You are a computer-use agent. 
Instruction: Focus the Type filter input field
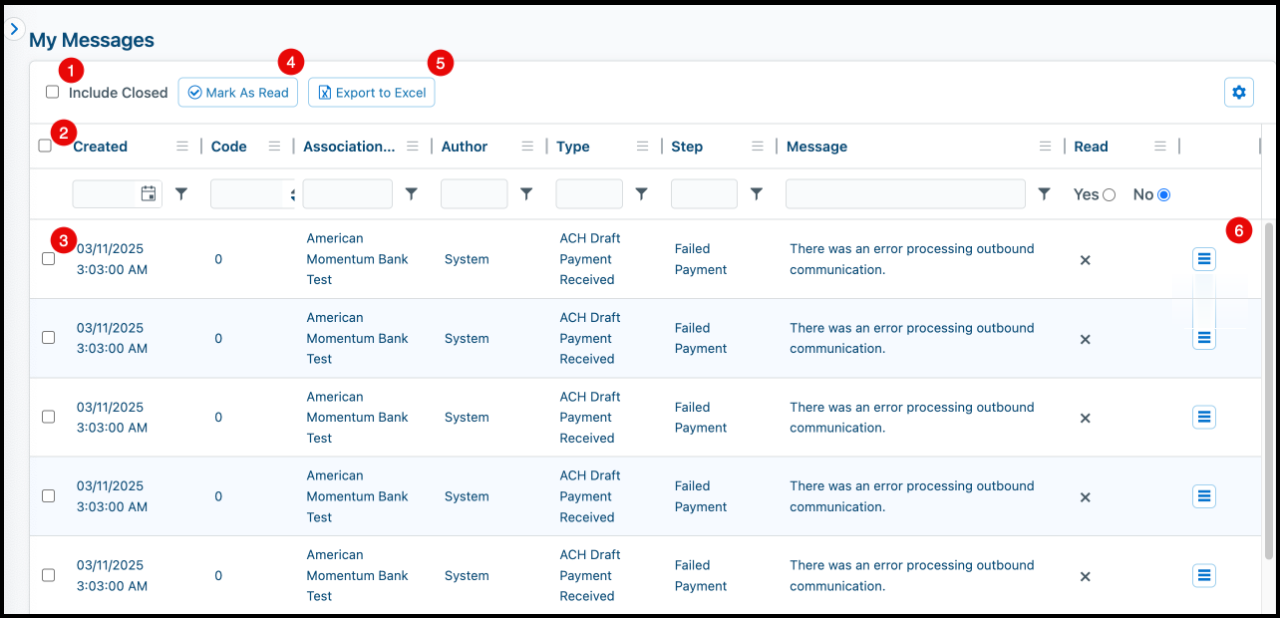tap(589, 194)
